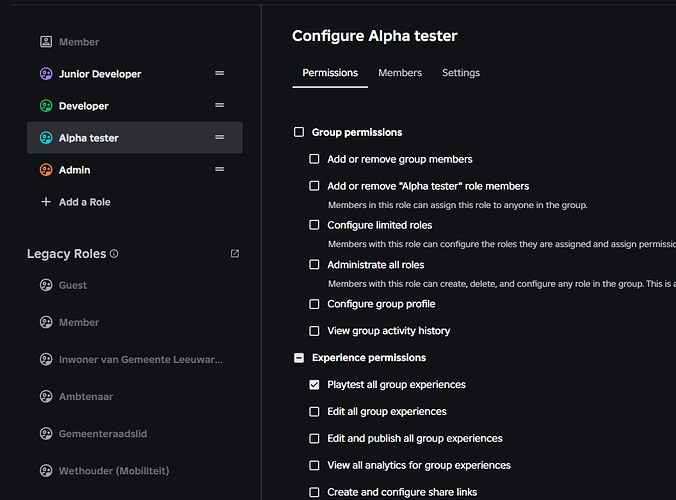Click the Gemeenteraadslid role icon

click(x=46, y=433)
